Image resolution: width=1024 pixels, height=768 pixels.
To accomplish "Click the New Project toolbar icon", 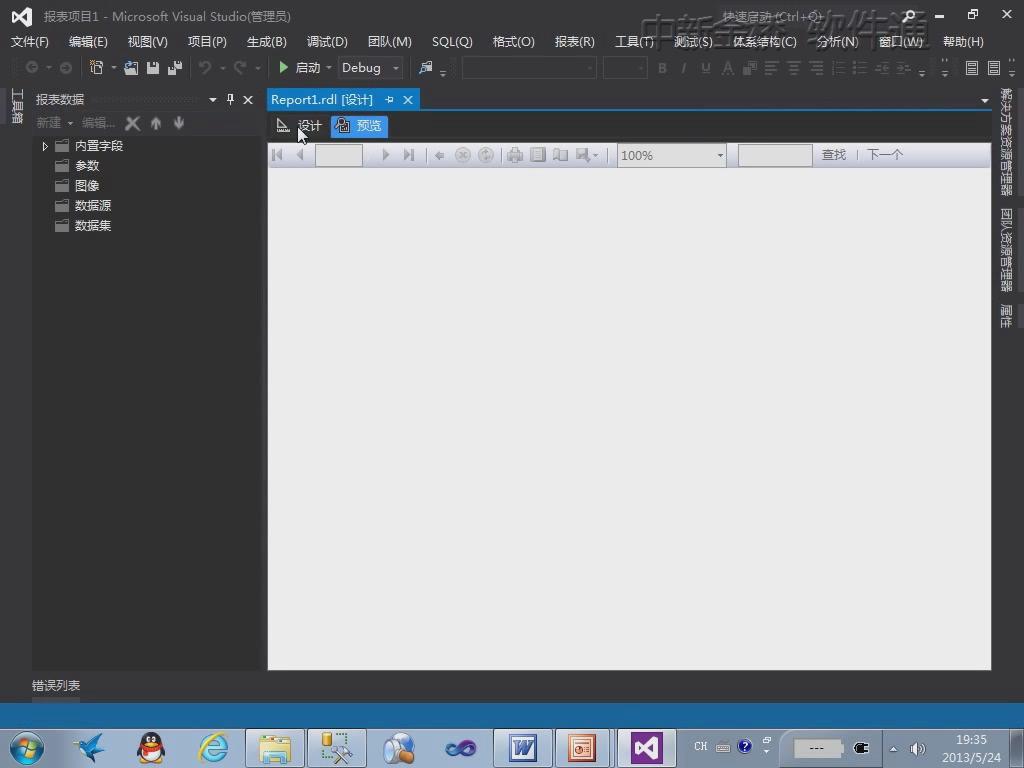I will (96, 67).
